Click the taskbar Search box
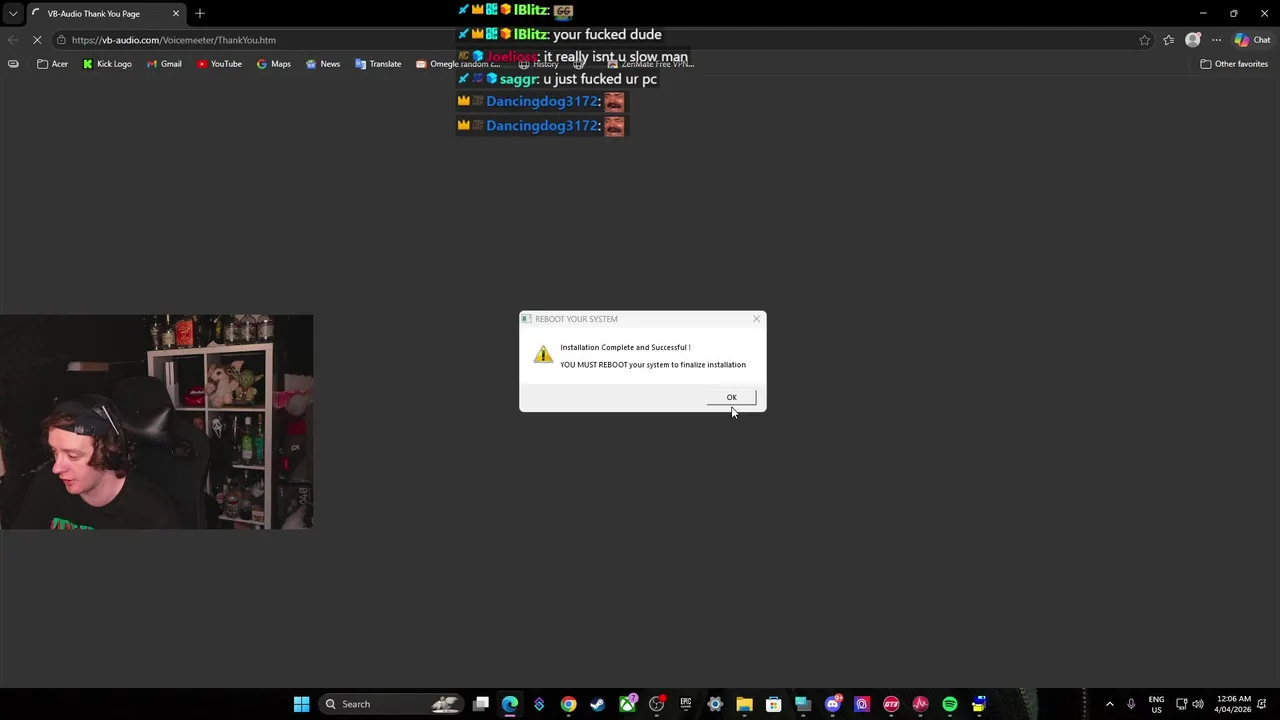1280x720 pixels. (392, 704)
